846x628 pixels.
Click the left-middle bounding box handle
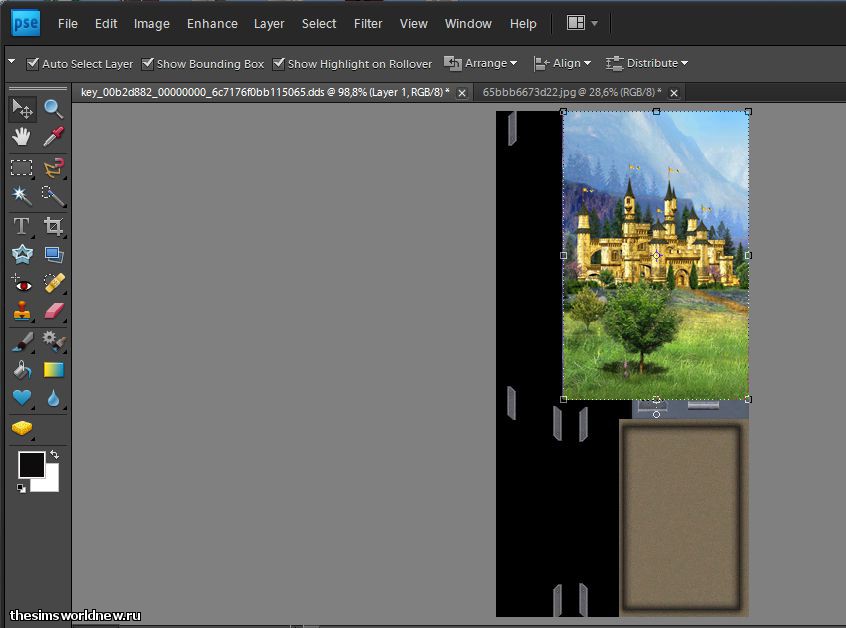[x=563, y=255]
